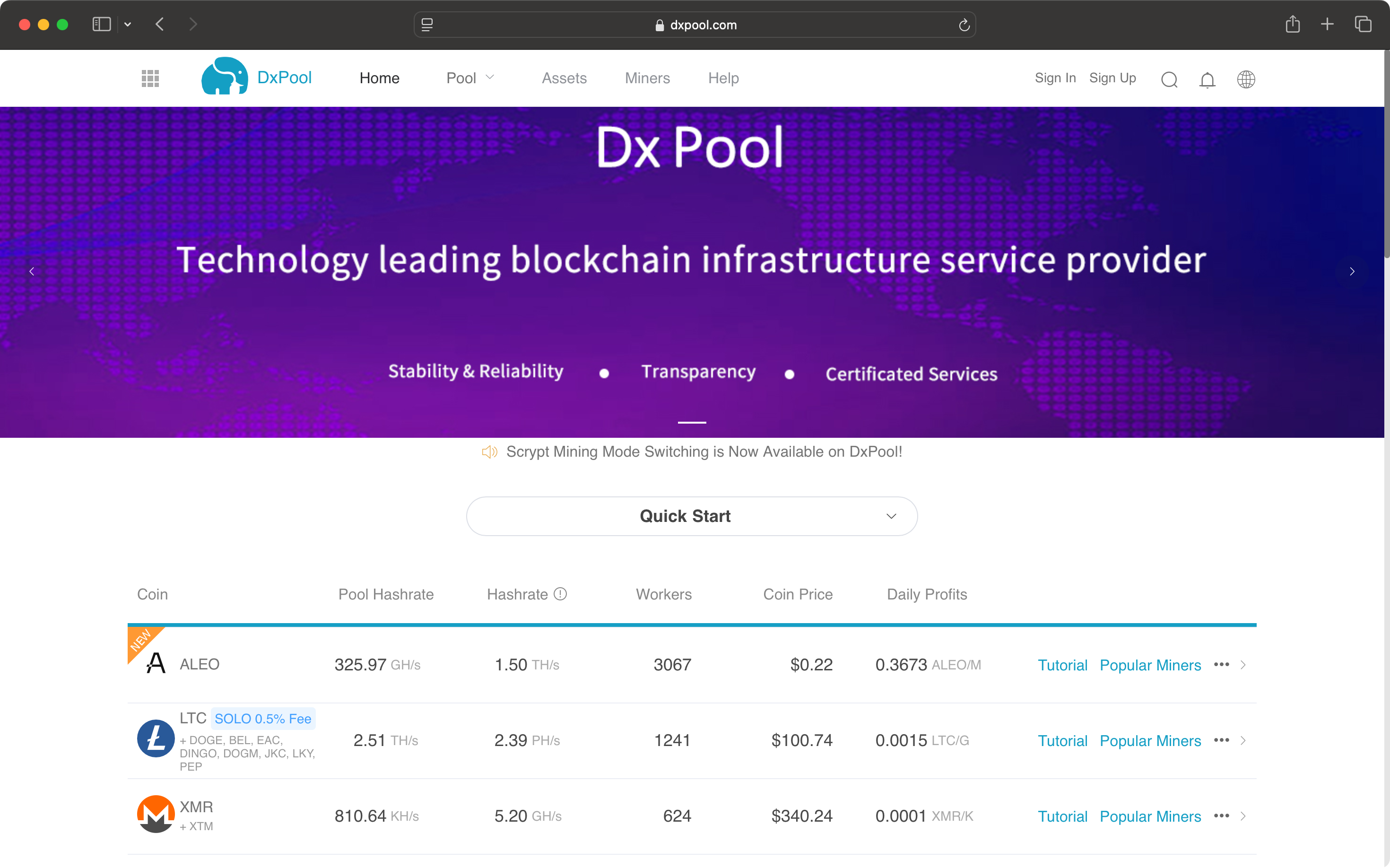The height and width of the screenshot is (868, 1390).
Task: Click the ALEO coin icon
Action: 156,664
